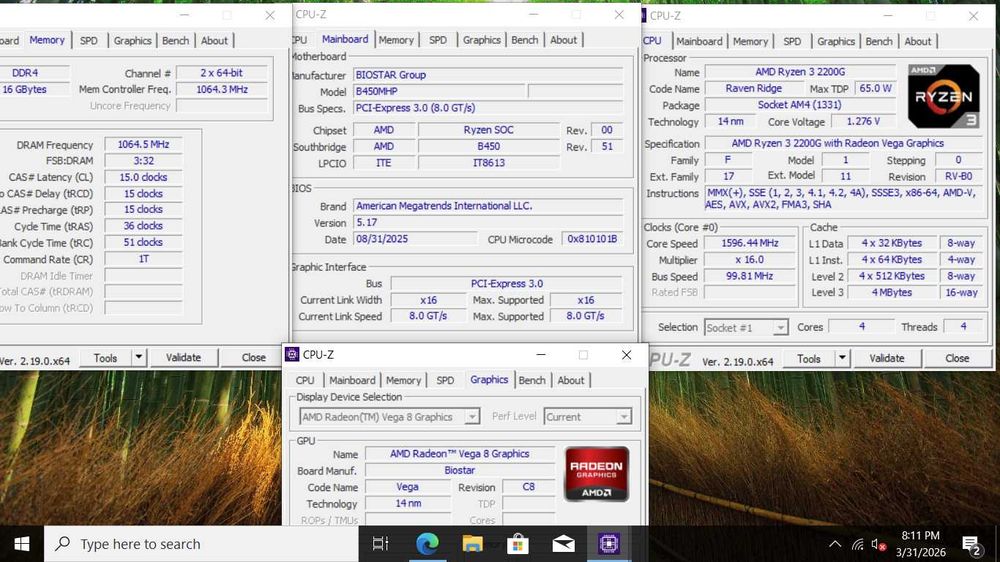
Task: Click B450MHP model field
Action: click(x=439, y=91)
